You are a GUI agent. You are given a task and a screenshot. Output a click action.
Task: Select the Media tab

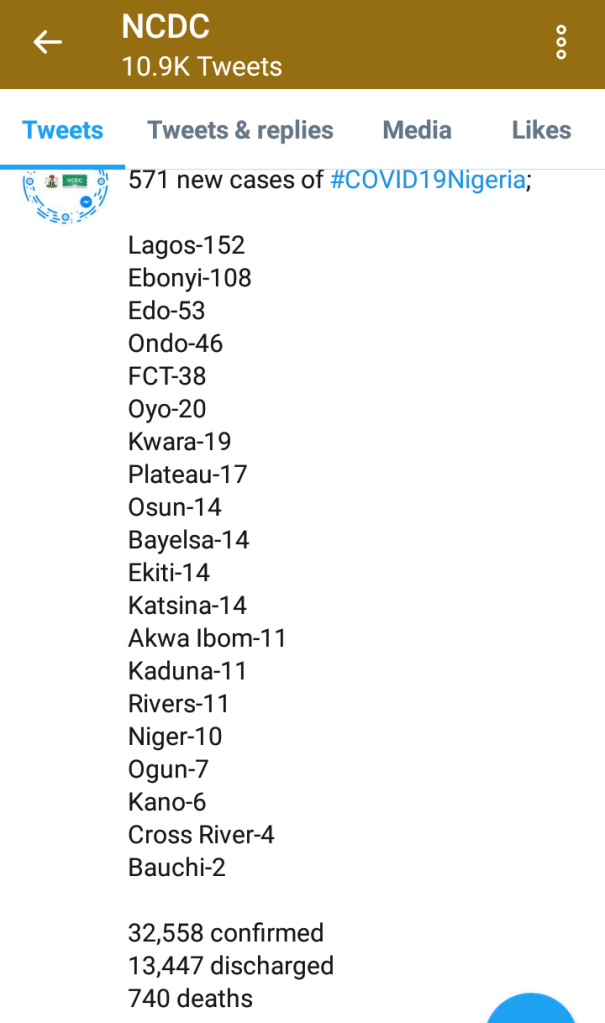tap(417, 130)
